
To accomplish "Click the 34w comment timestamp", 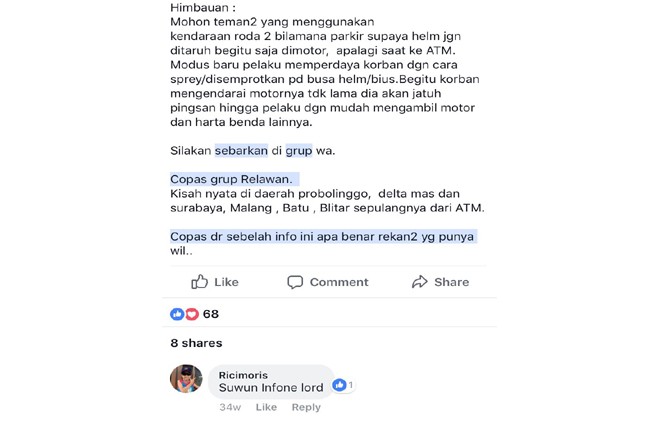I will click(x=230, y=407).
